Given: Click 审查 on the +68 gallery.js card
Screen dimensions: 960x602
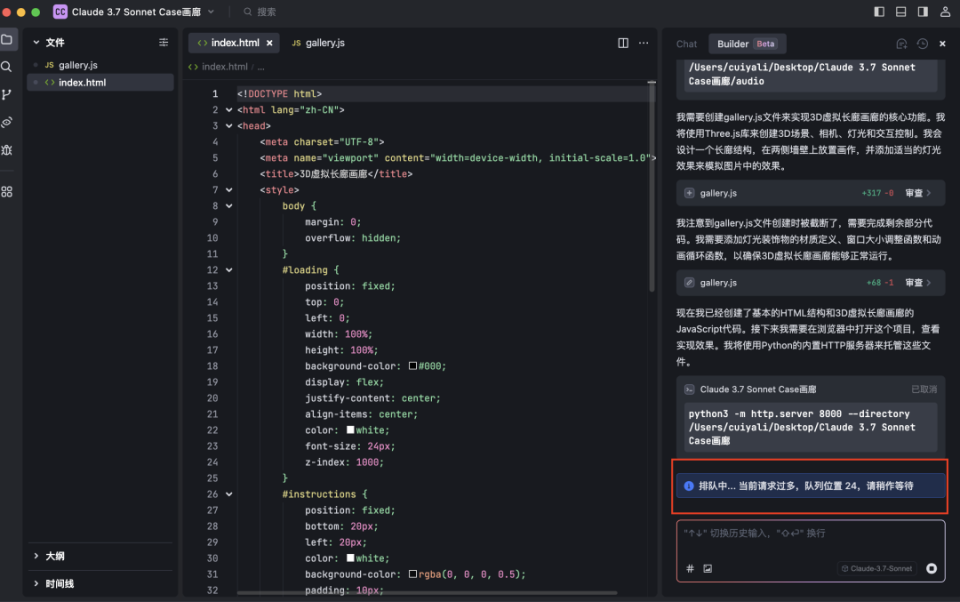Looking at the screenshot, I should click(x=918, y=283).
